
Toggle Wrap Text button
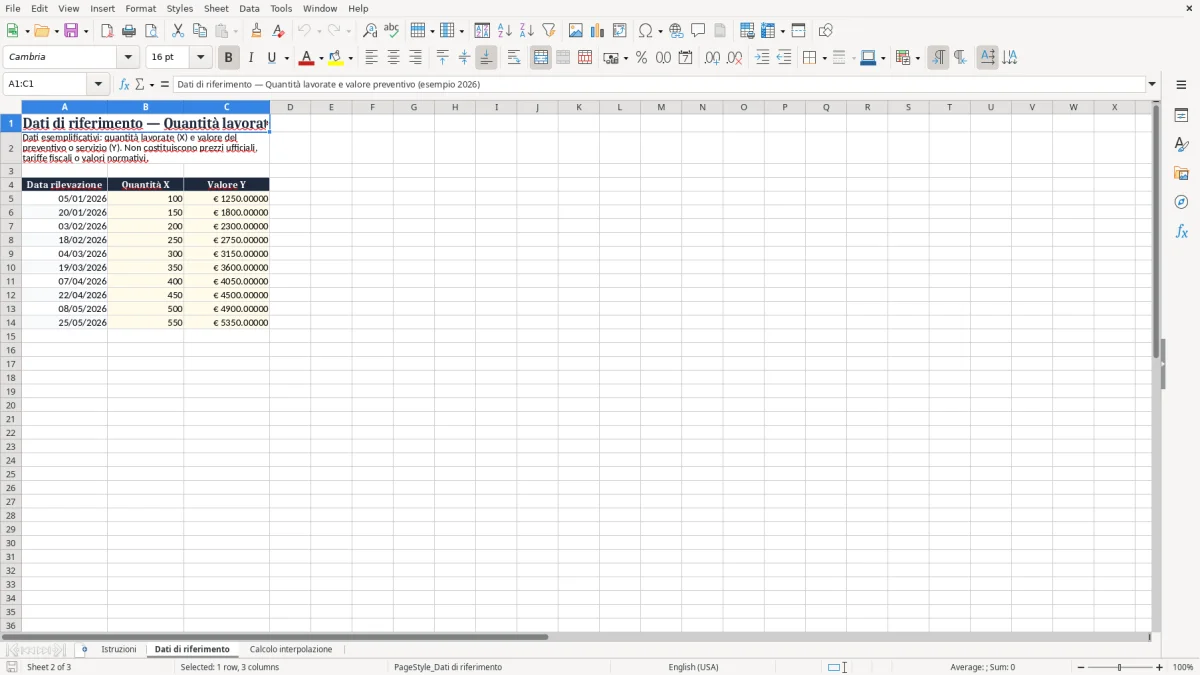[x=514, y=58]
